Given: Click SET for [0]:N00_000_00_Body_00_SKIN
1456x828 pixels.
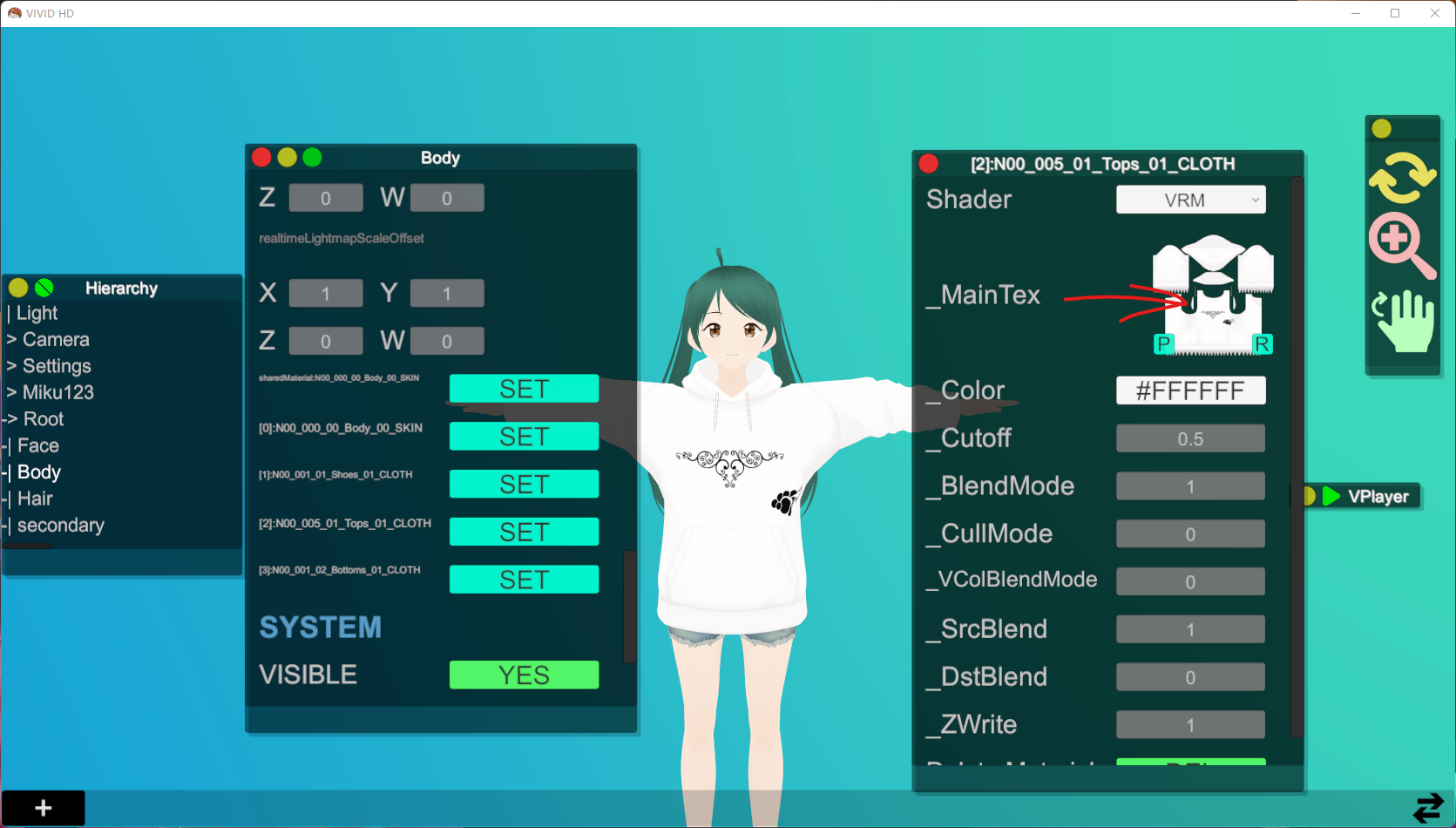Looking at the screenshot, I should point(524,437).
